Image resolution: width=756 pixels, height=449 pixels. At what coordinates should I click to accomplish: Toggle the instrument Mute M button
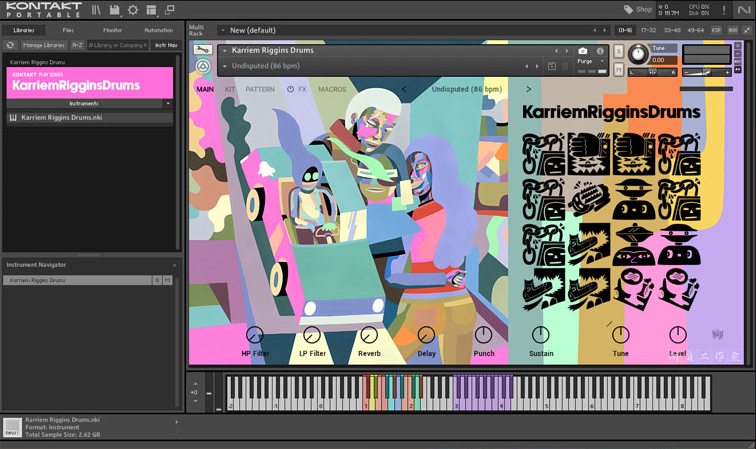tap(619, 70)
